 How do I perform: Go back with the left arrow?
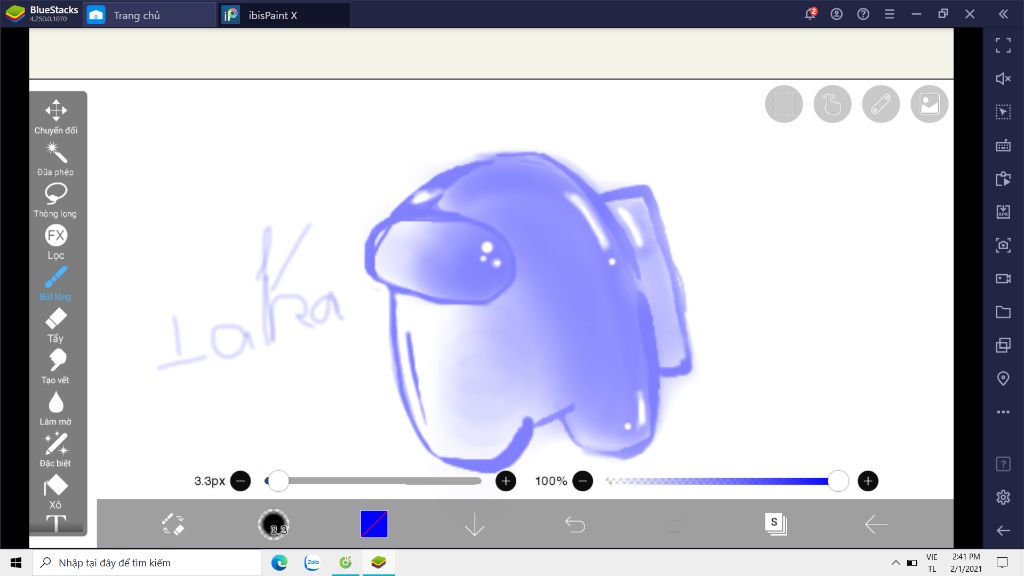876,524
